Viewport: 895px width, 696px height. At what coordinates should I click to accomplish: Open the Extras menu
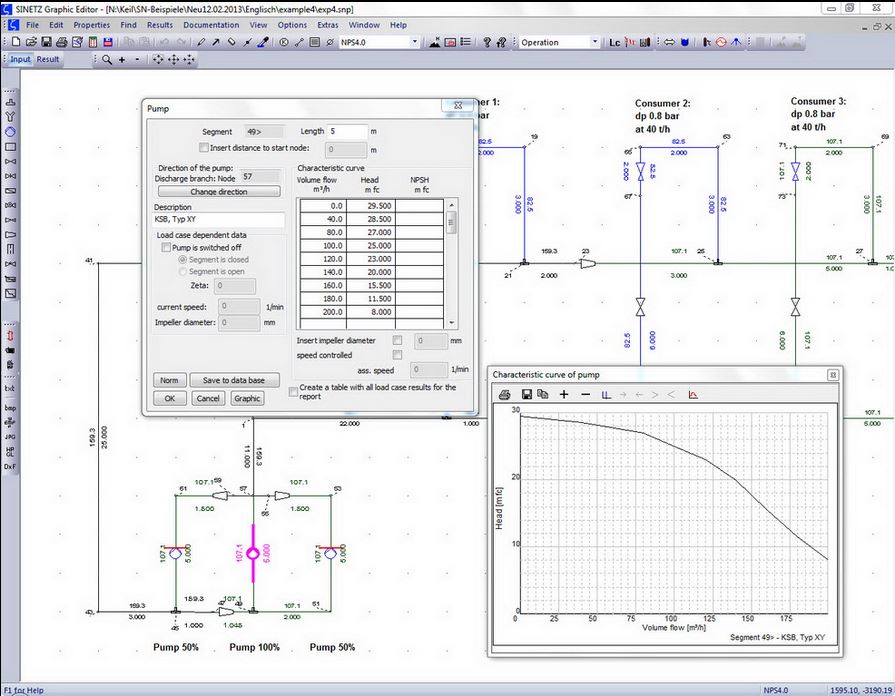[x=326, y=25]
